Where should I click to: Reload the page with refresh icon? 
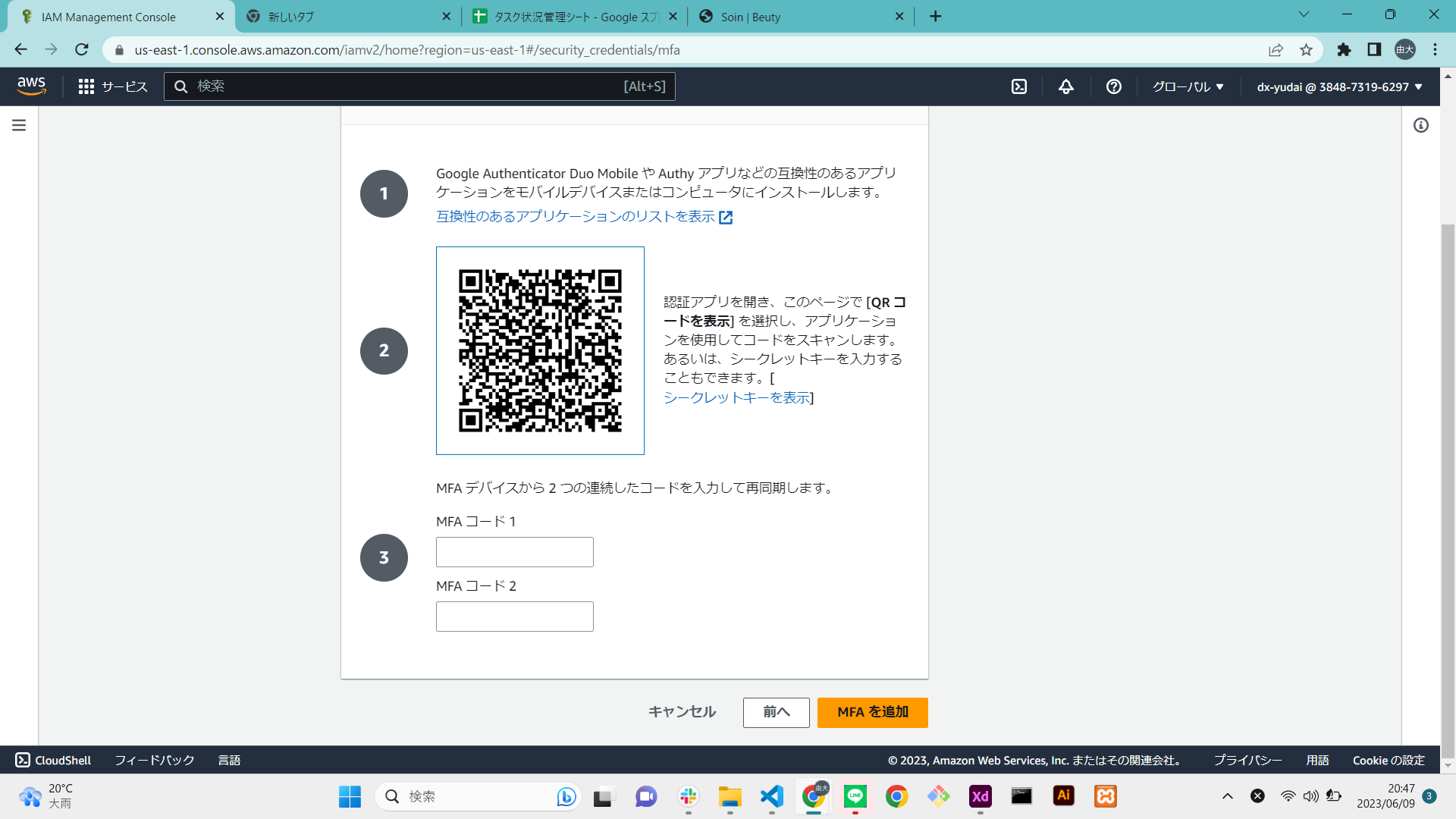click(82, 50)
